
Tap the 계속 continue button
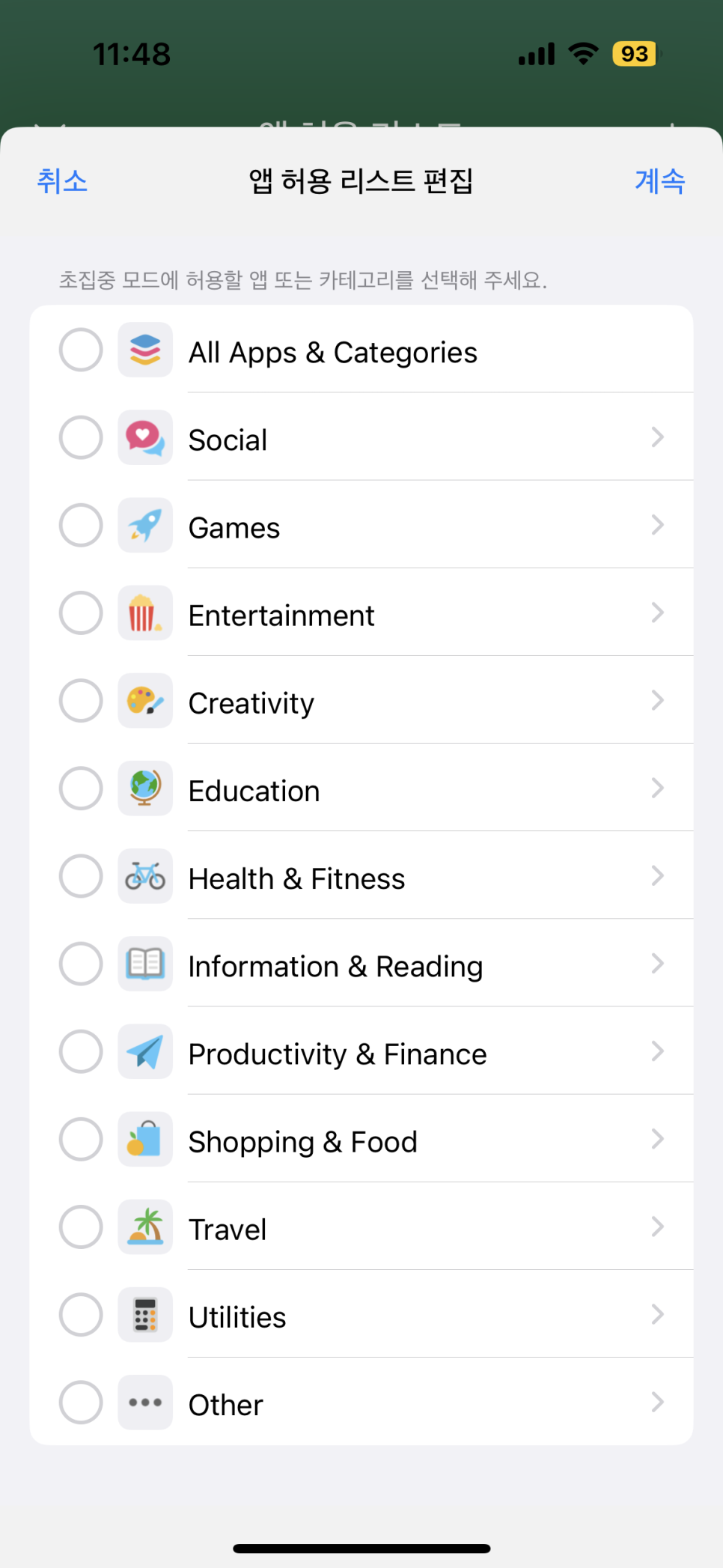(659, 181)
